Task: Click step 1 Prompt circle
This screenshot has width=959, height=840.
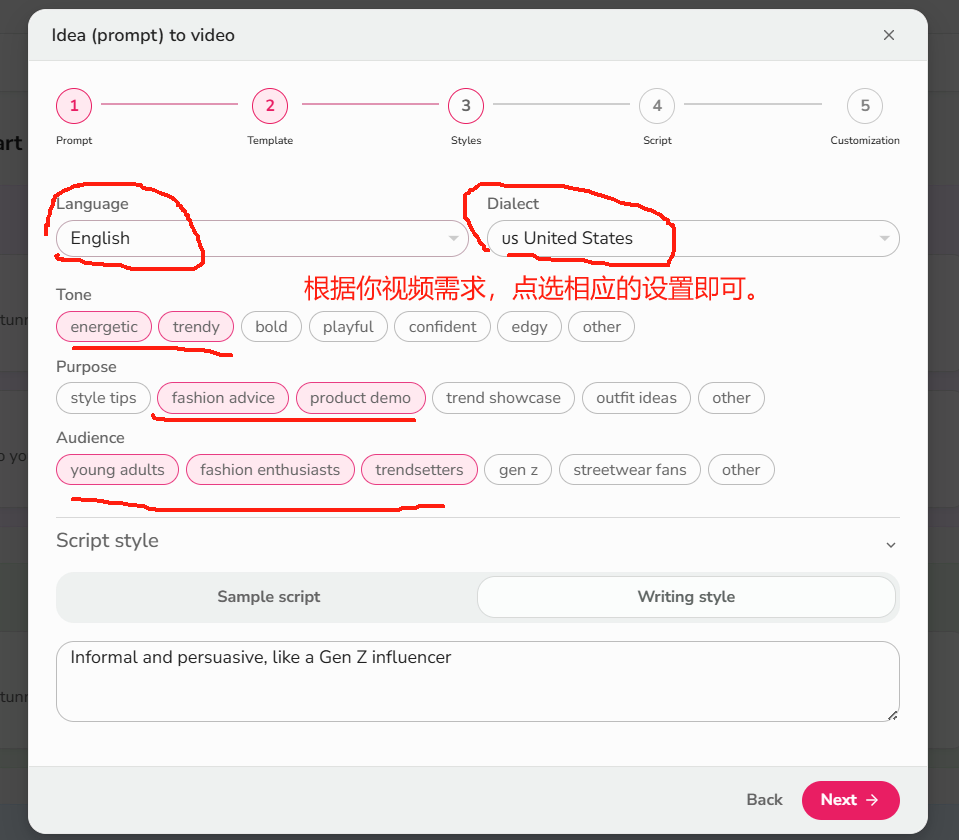Action: point(74,105)
